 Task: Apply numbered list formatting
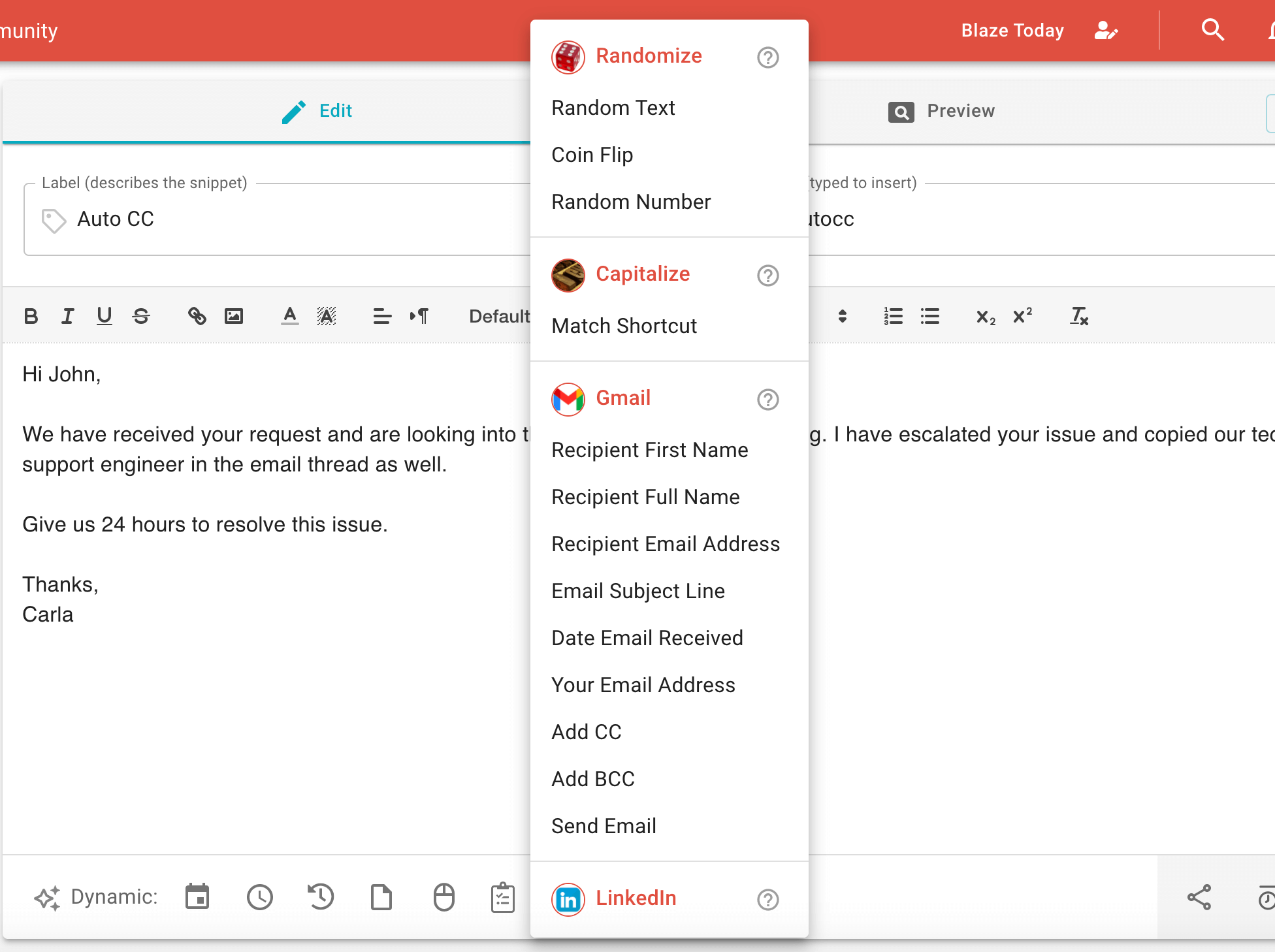893,317
